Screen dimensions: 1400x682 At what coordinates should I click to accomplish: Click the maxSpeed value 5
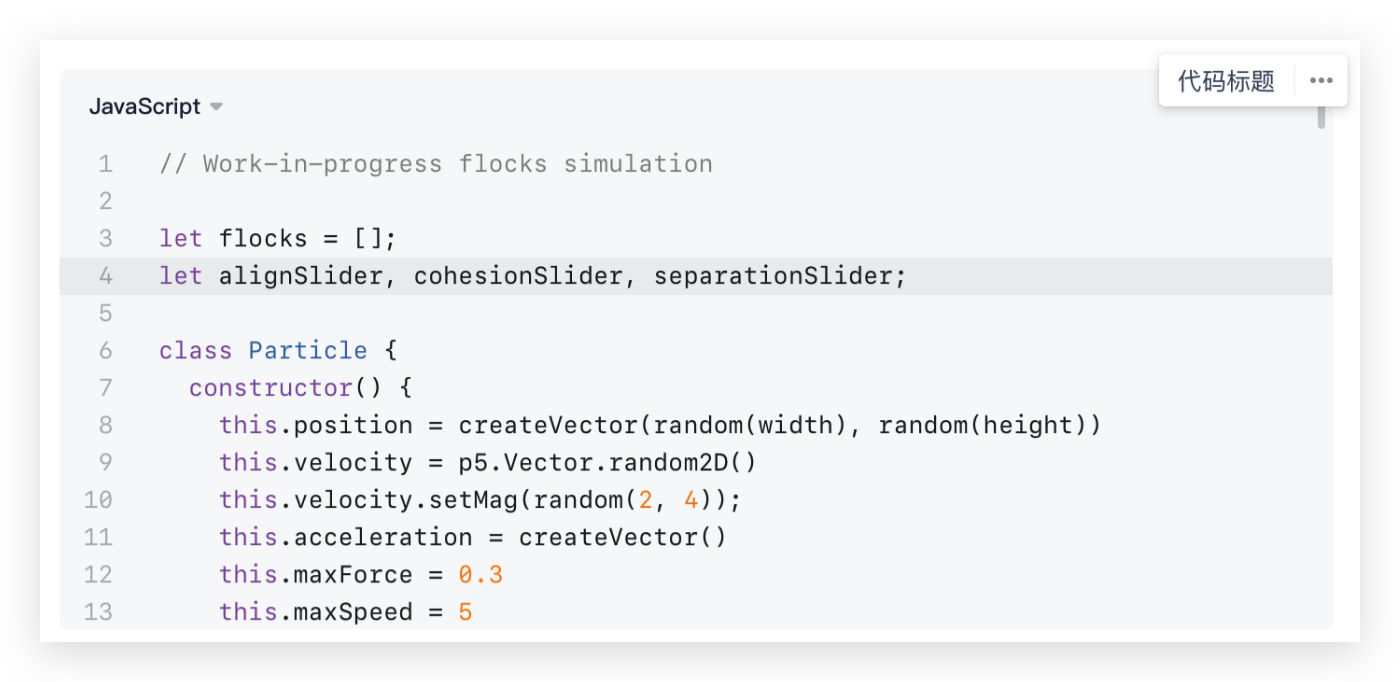[x=465, y=612]
